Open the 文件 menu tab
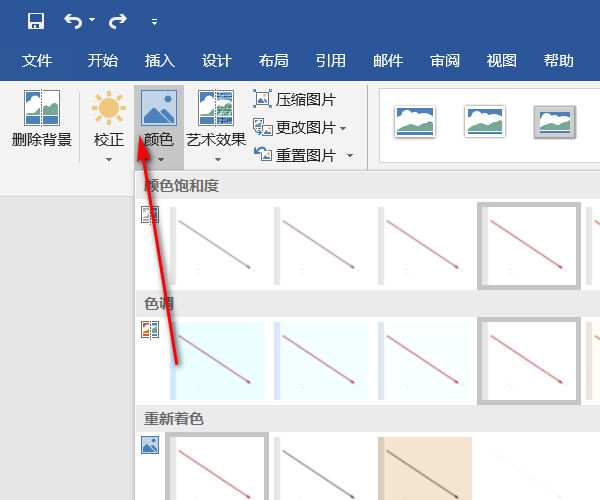This screenshot has width=600, height=500. click(37, 60)
